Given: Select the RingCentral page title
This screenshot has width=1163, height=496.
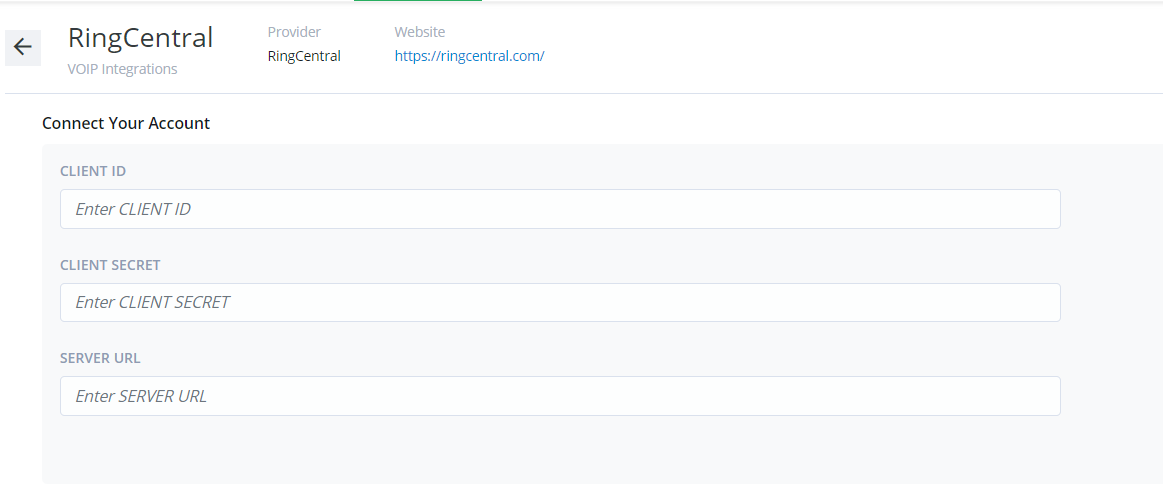Looking at the screenshot, I should 140,38.
